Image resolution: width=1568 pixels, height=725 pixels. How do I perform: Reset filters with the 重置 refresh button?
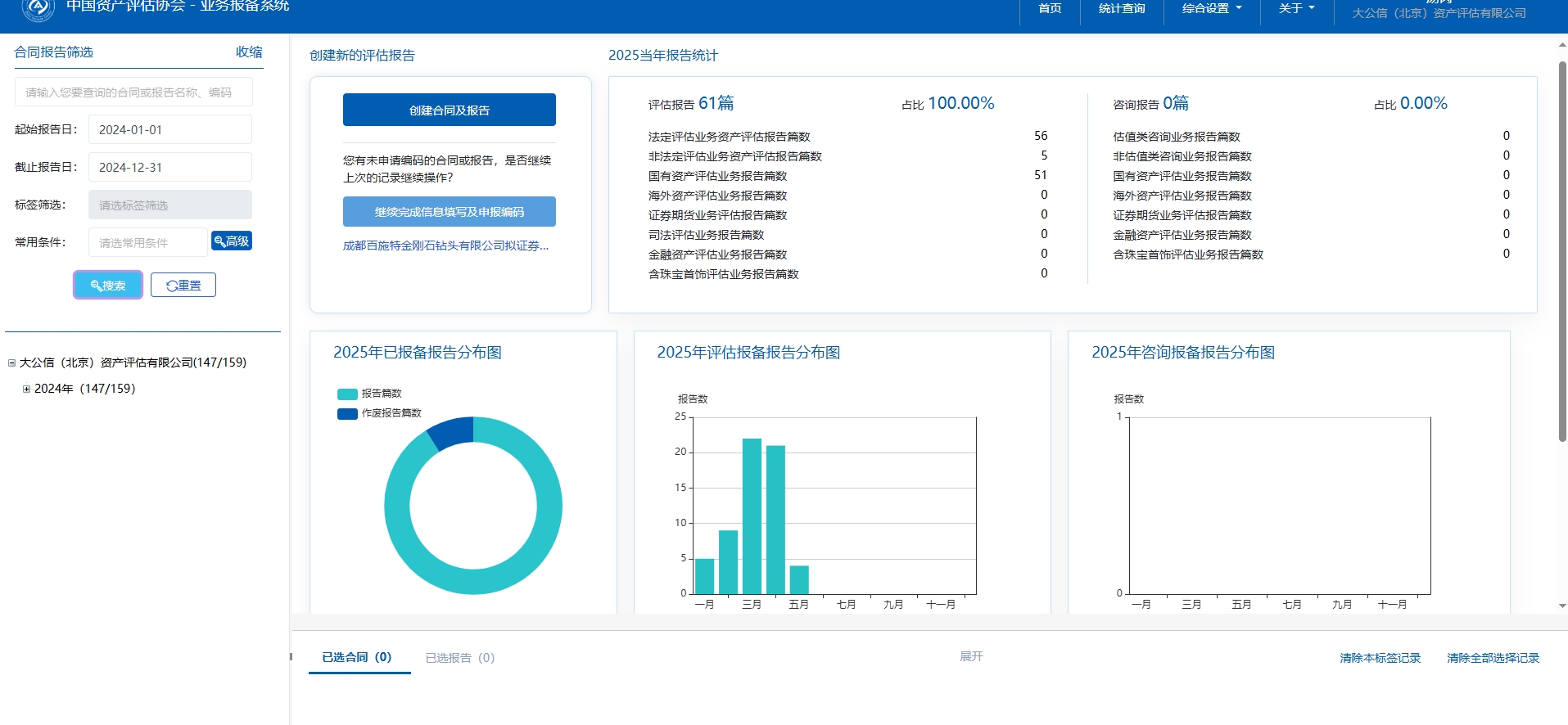tap(183, 285)
